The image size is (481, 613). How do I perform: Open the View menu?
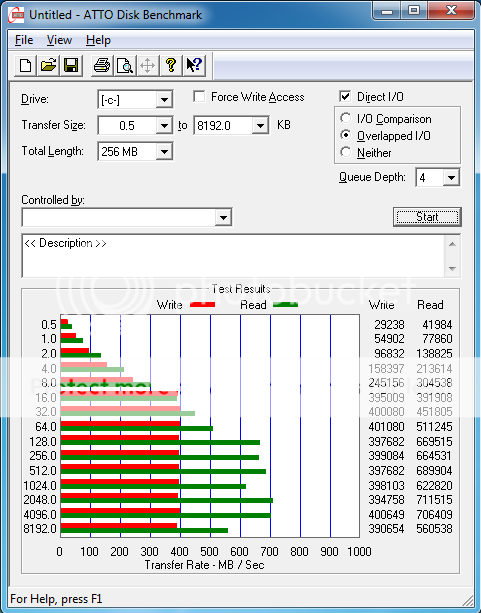[x=59, y=40]
